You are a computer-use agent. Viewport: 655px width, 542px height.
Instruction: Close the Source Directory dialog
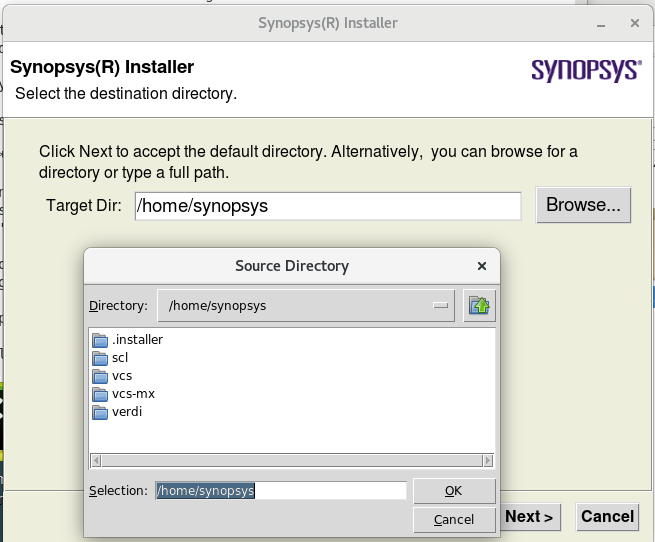482,266
